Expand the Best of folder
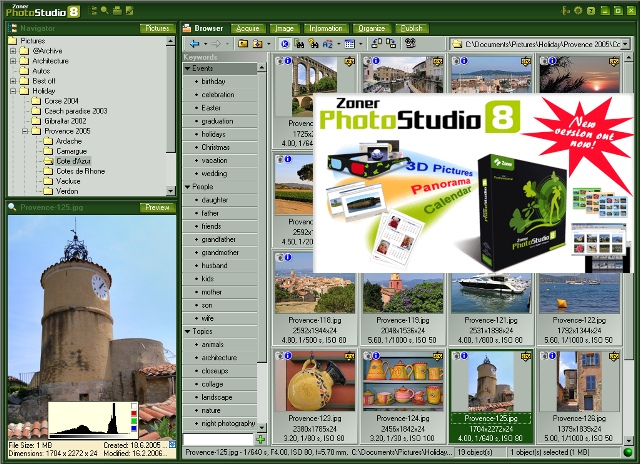The height and width of the screenshot is (464, 640). coord(13,81)
